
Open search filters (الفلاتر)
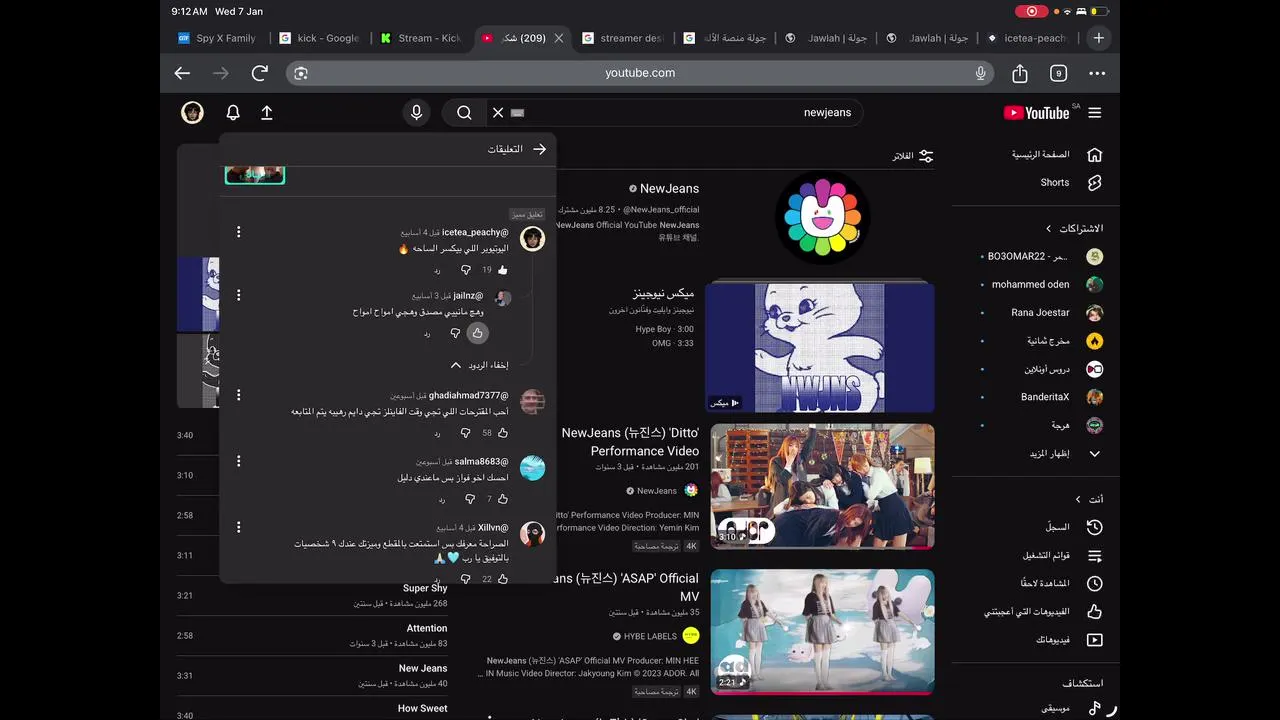(x=913, y=156)
